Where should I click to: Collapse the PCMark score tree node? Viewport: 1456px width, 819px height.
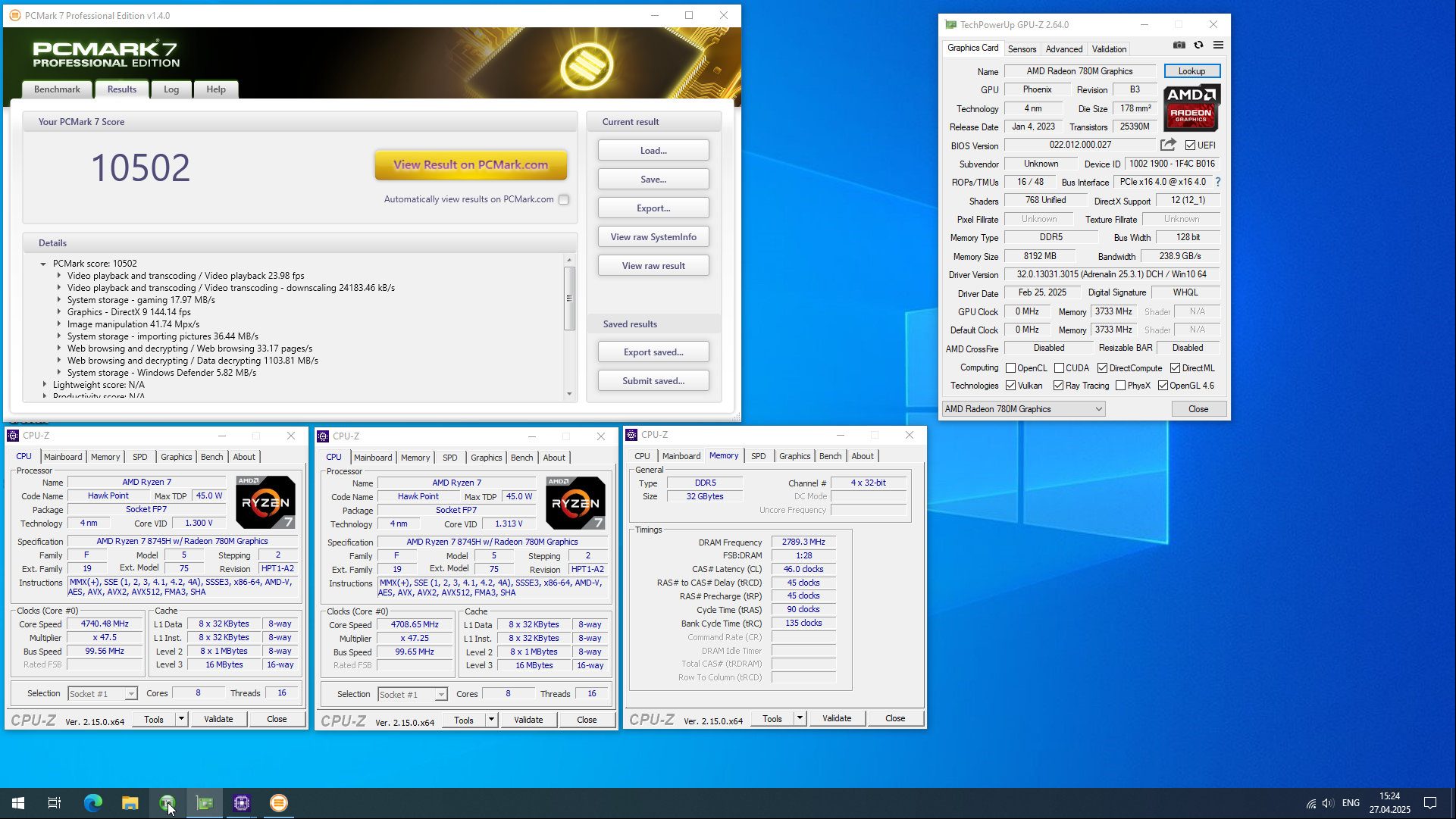click(x=43, y=264)
